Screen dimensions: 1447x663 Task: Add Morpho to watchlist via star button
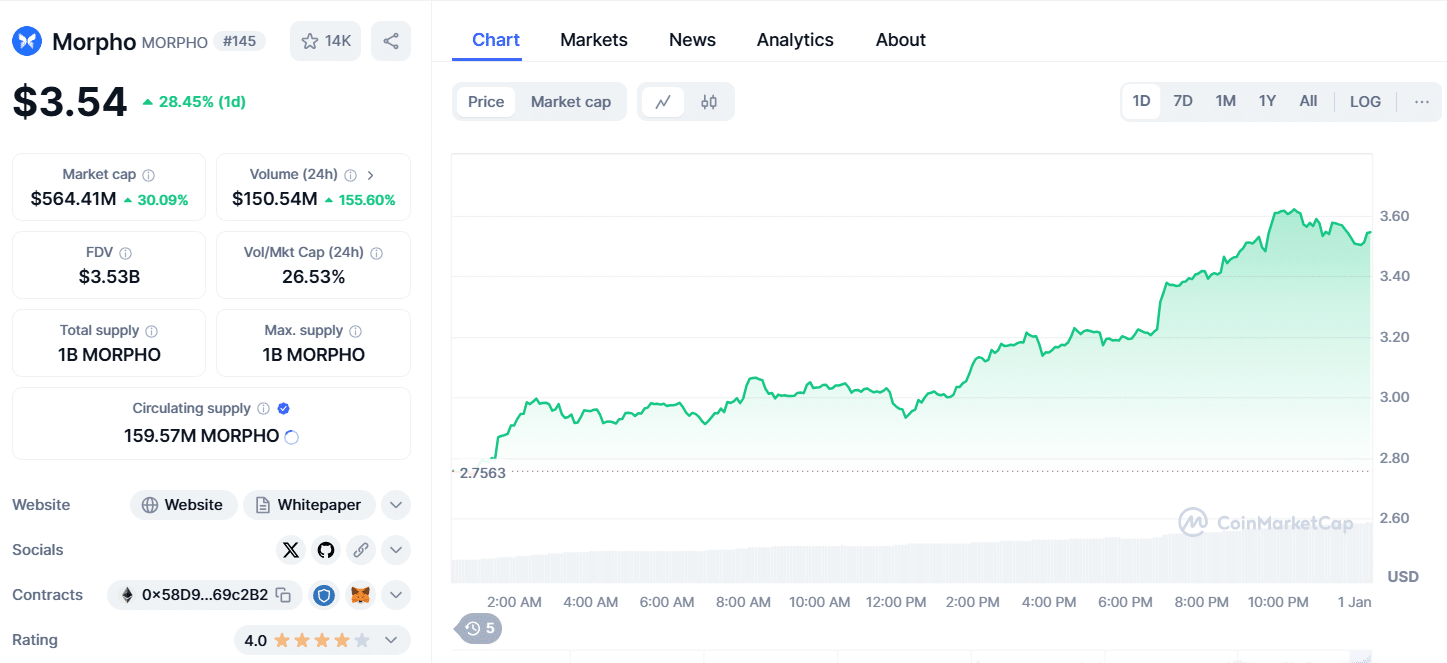326,41
